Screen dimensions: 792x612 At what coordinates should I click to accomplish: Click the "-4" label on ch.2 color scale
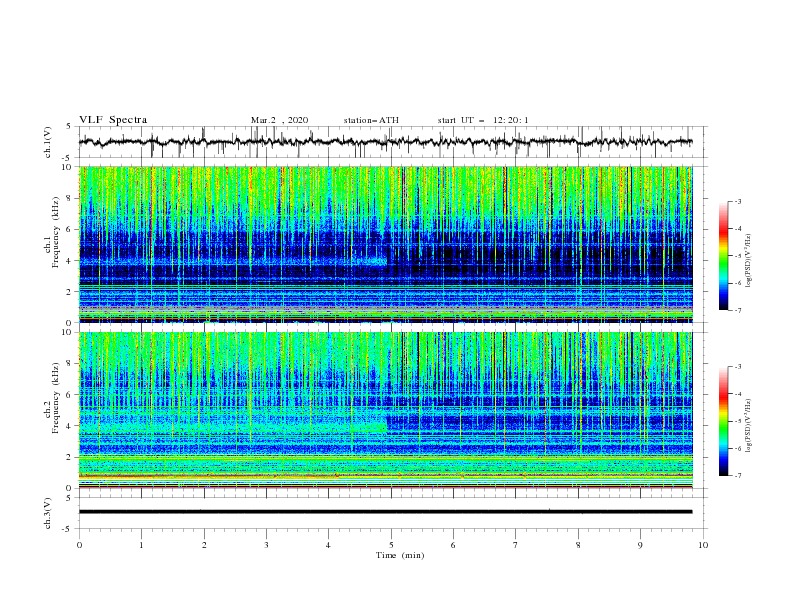click(738, 394)
